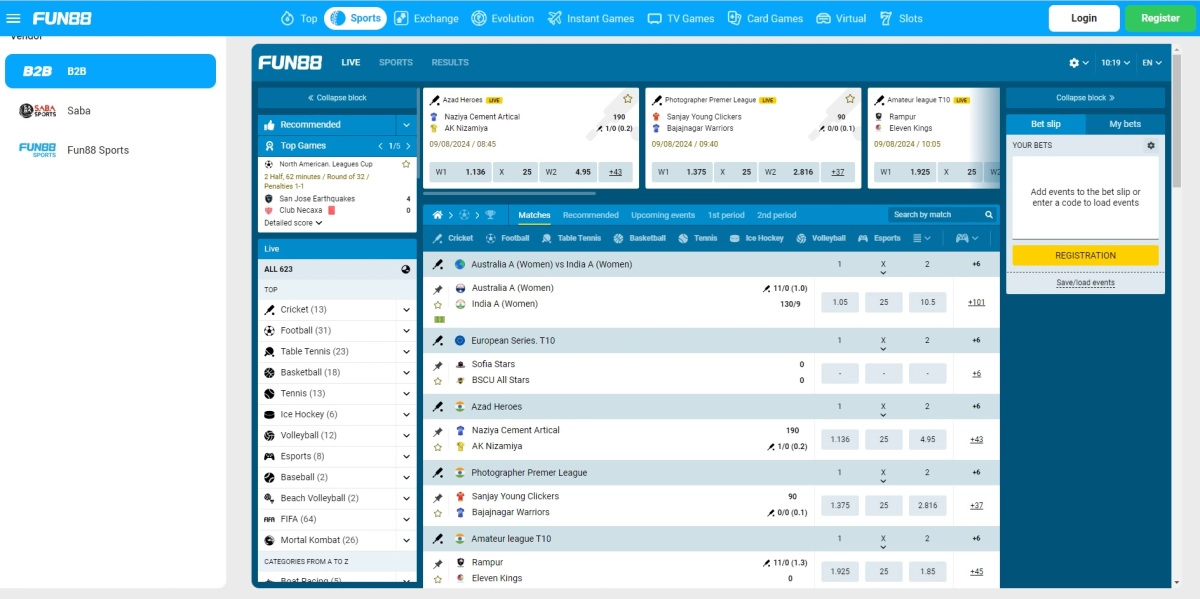Toggle favorite star for AK Nizamiya match
Screen dimensions: 1200x599
[438, 446]
